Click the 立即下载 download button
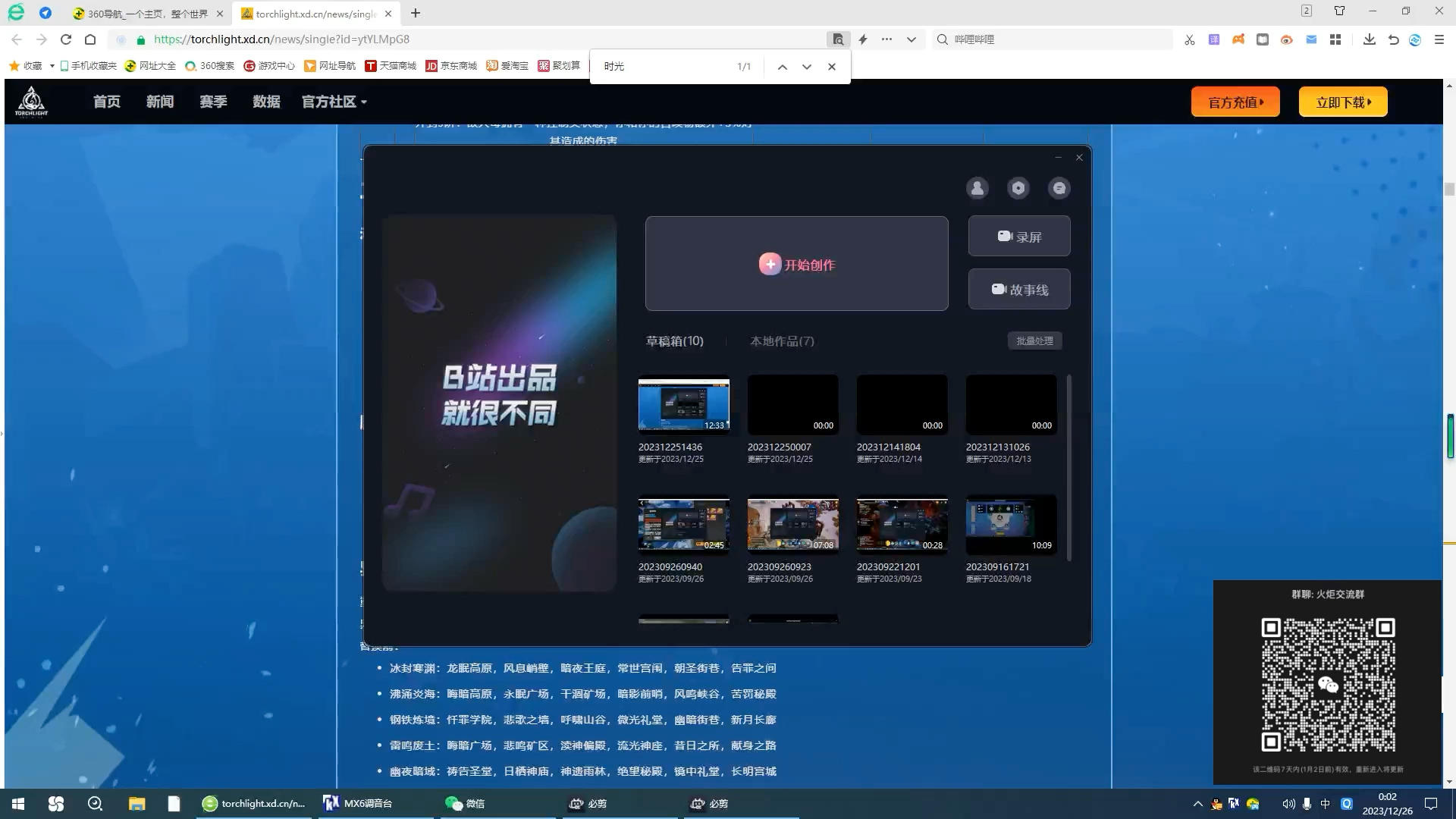Image resolution: width=1456 pixels, height=819 pixels. pos(1342,102)
